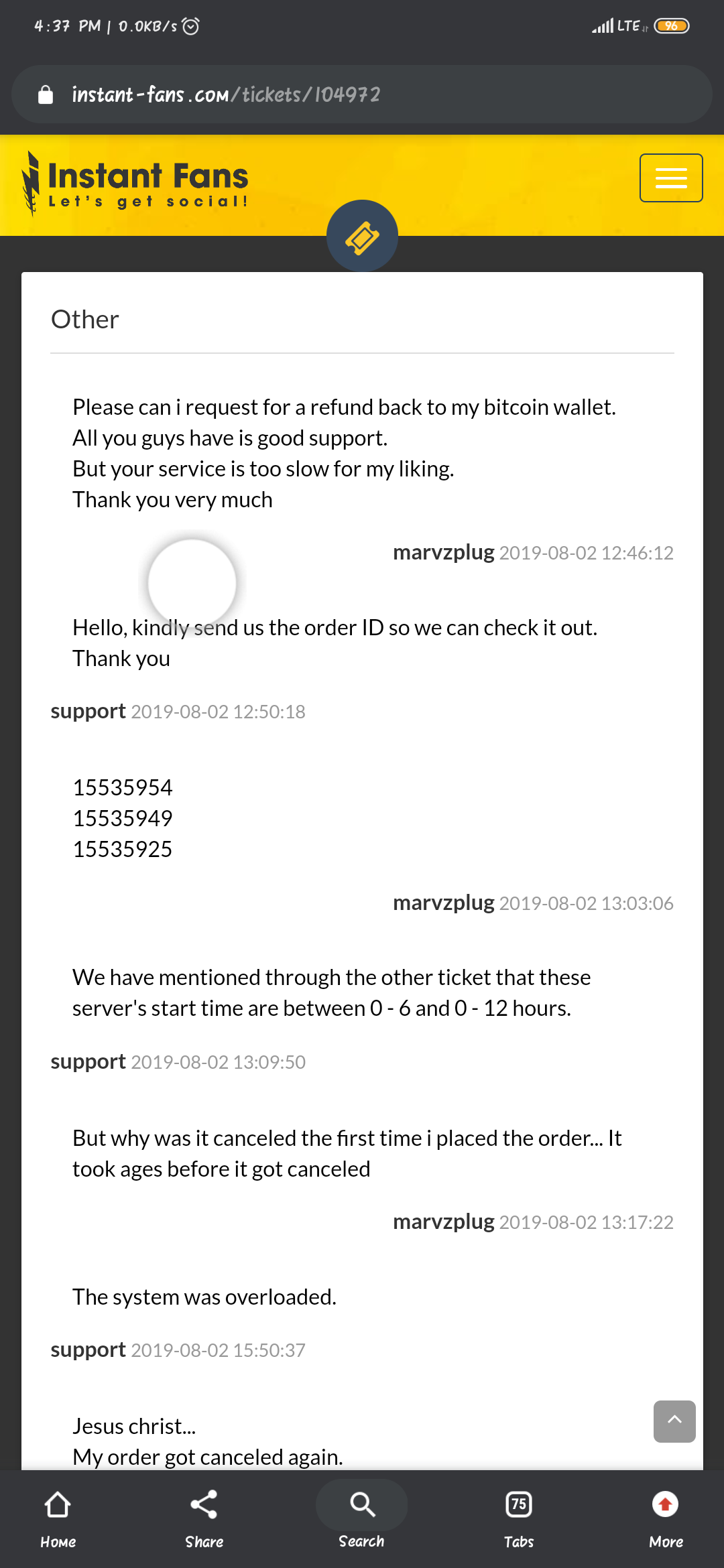Tap the lock icon in address bar
The image size is (724, 1568).
point(46,94)
